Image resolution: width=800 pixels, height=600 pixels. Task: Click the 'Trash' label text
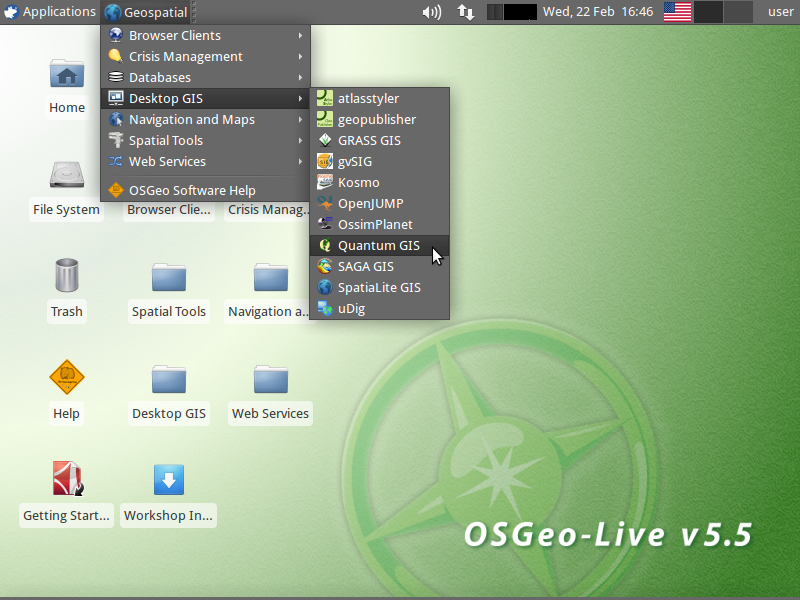[x=66, y=311]
